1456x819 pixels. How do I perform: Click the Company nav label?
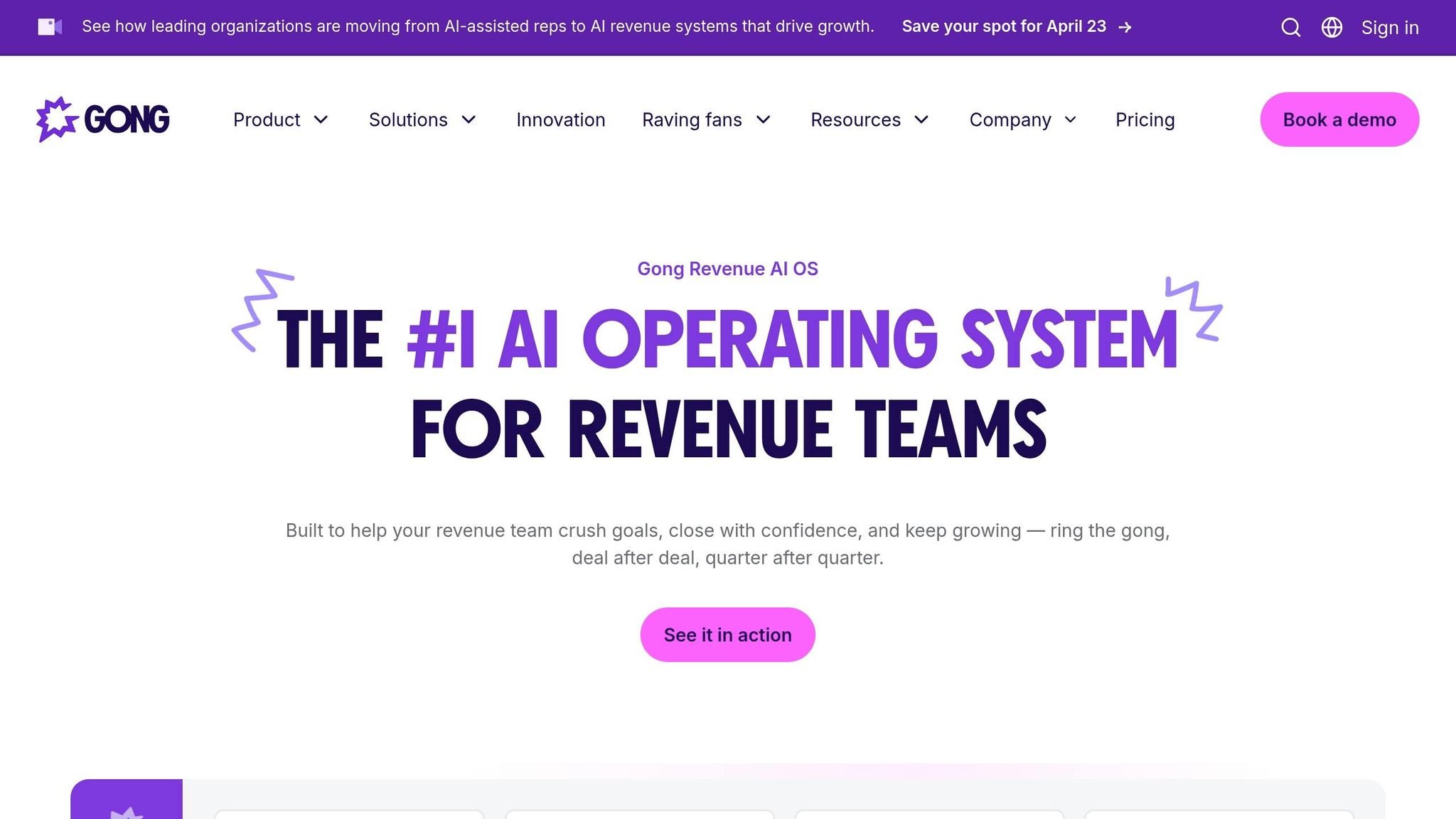[x=1010, y=119]
